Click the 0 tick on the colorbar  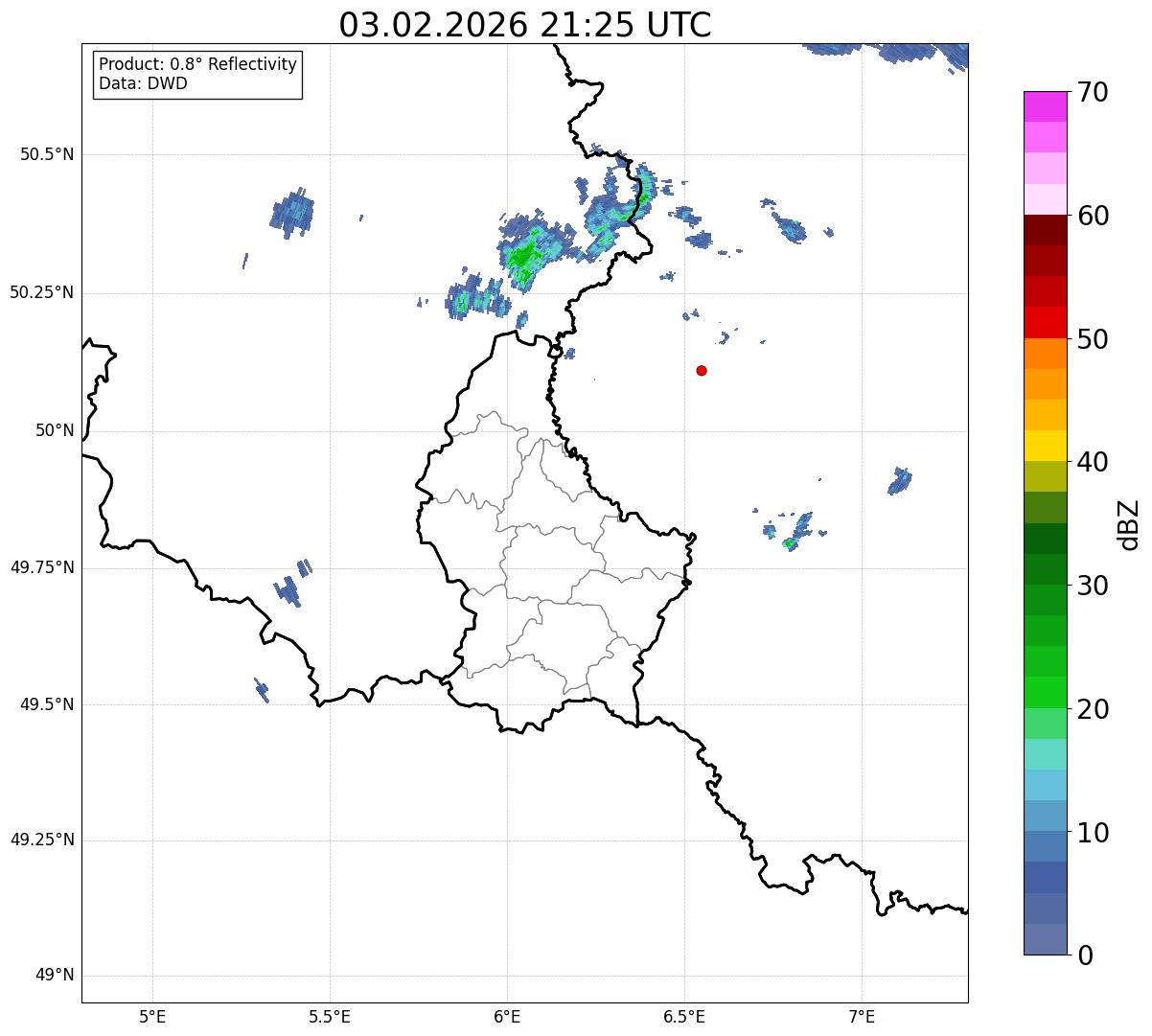click(x=1085, y=955)
